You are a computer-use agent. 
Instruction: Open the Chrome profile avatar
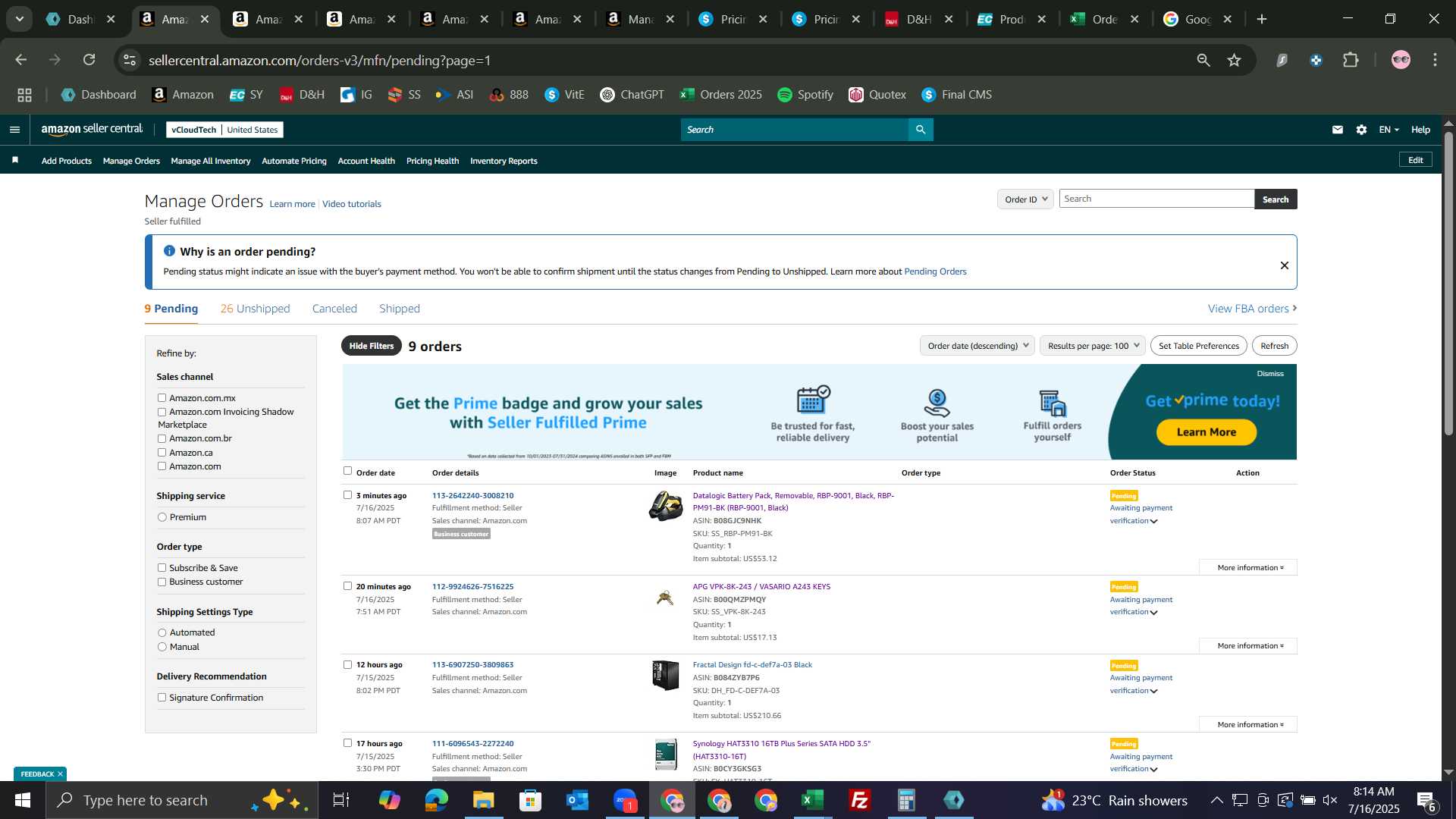pos(1401,60)
